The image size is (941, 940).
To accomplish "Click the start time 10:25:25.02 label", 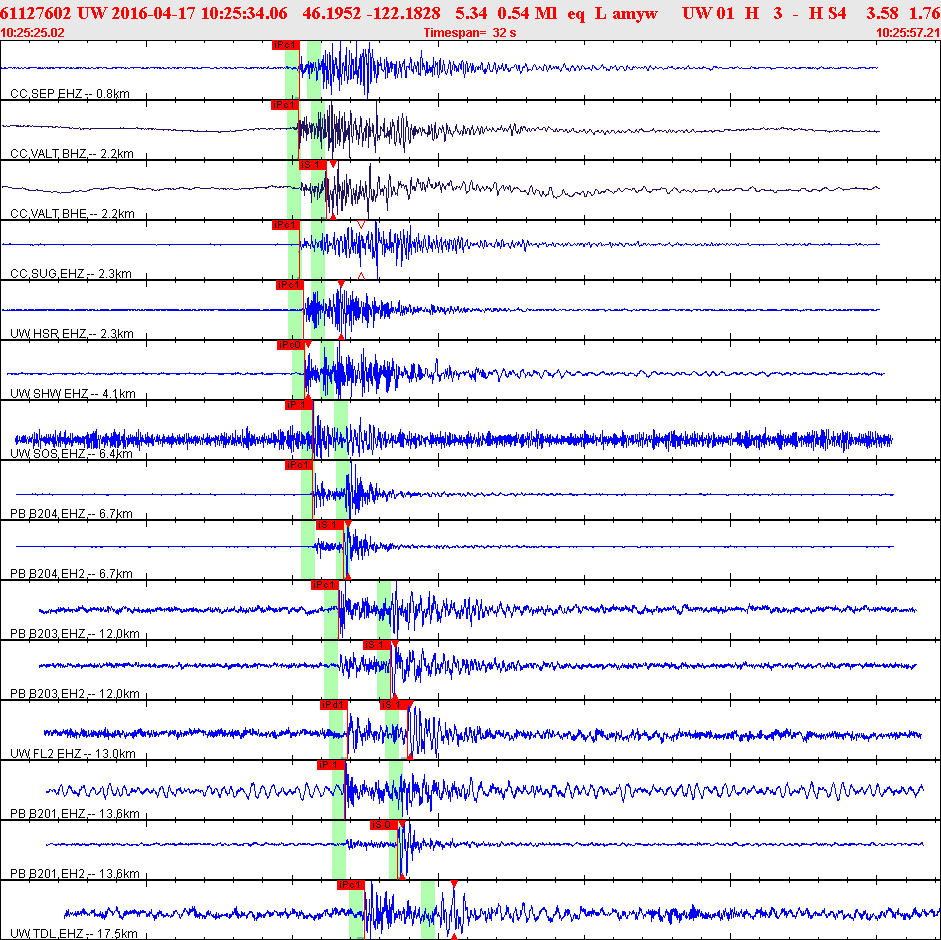I will (33, 32).
